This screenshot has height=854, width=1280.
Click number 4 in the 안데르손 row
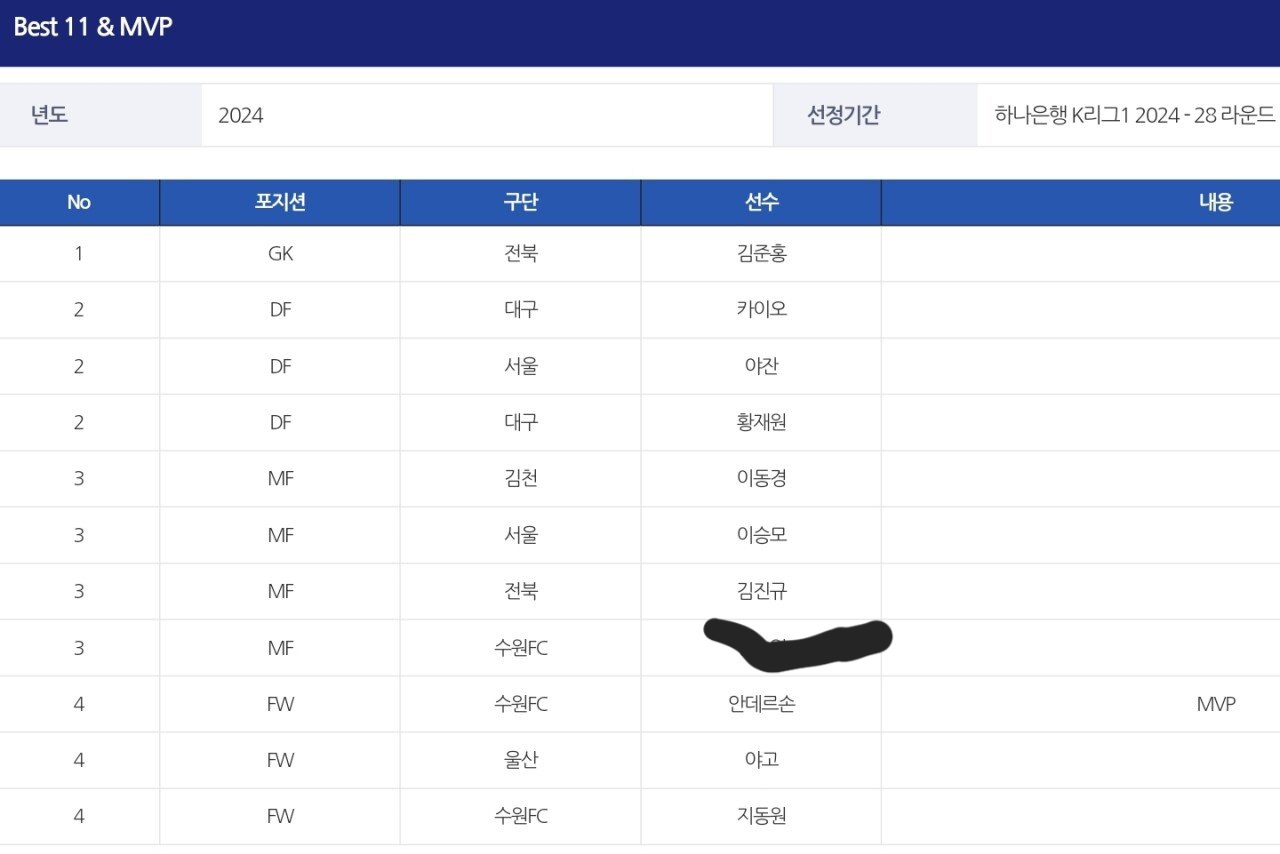pos(79,704)
